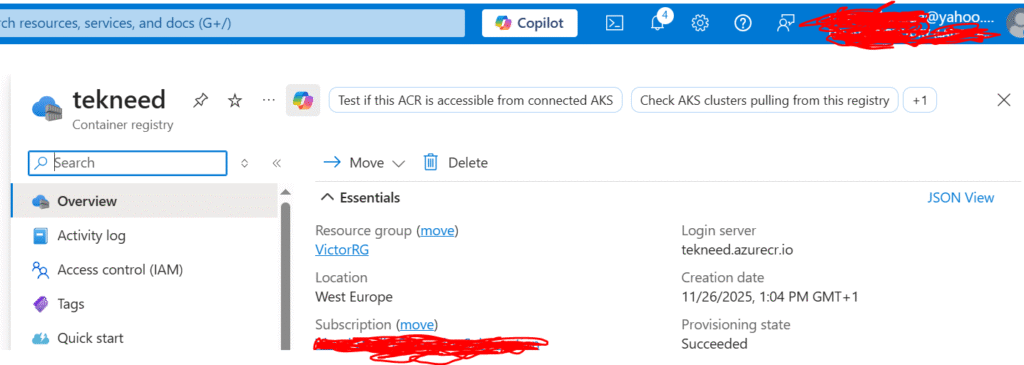
Task: Click the Quick start cloud icon
Action: coord(40,338)
